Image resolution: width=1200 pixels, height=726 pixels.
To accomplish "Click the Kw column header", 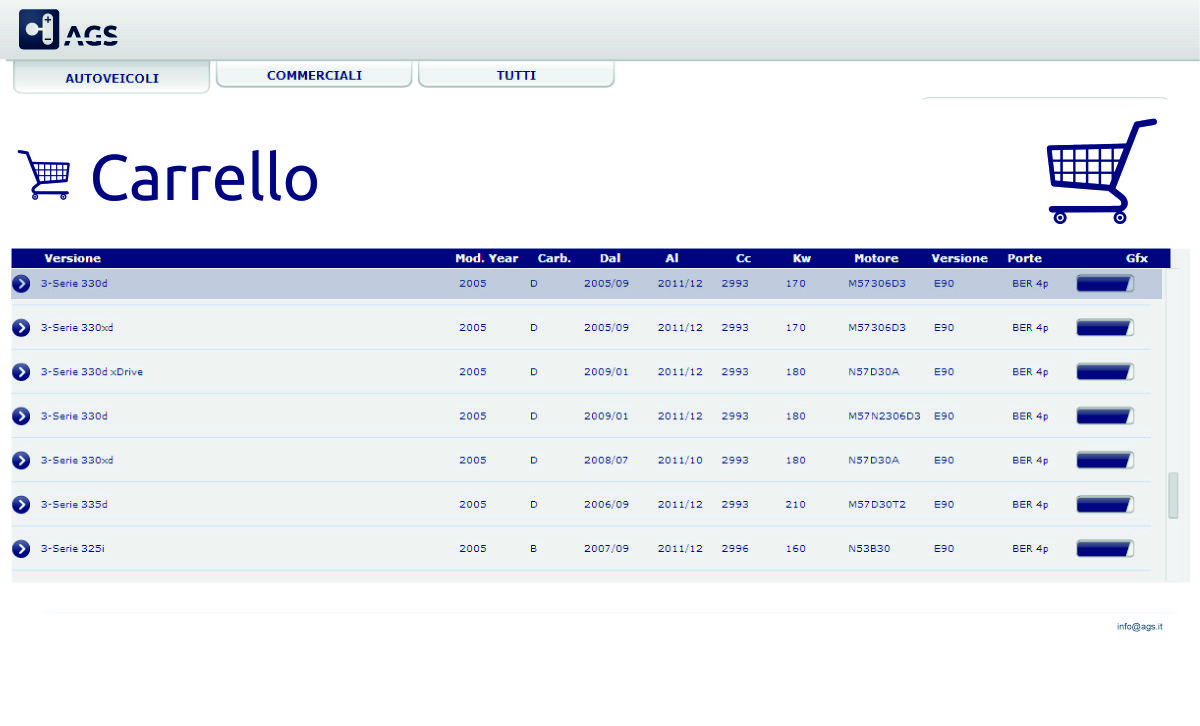I will (802, 258).
